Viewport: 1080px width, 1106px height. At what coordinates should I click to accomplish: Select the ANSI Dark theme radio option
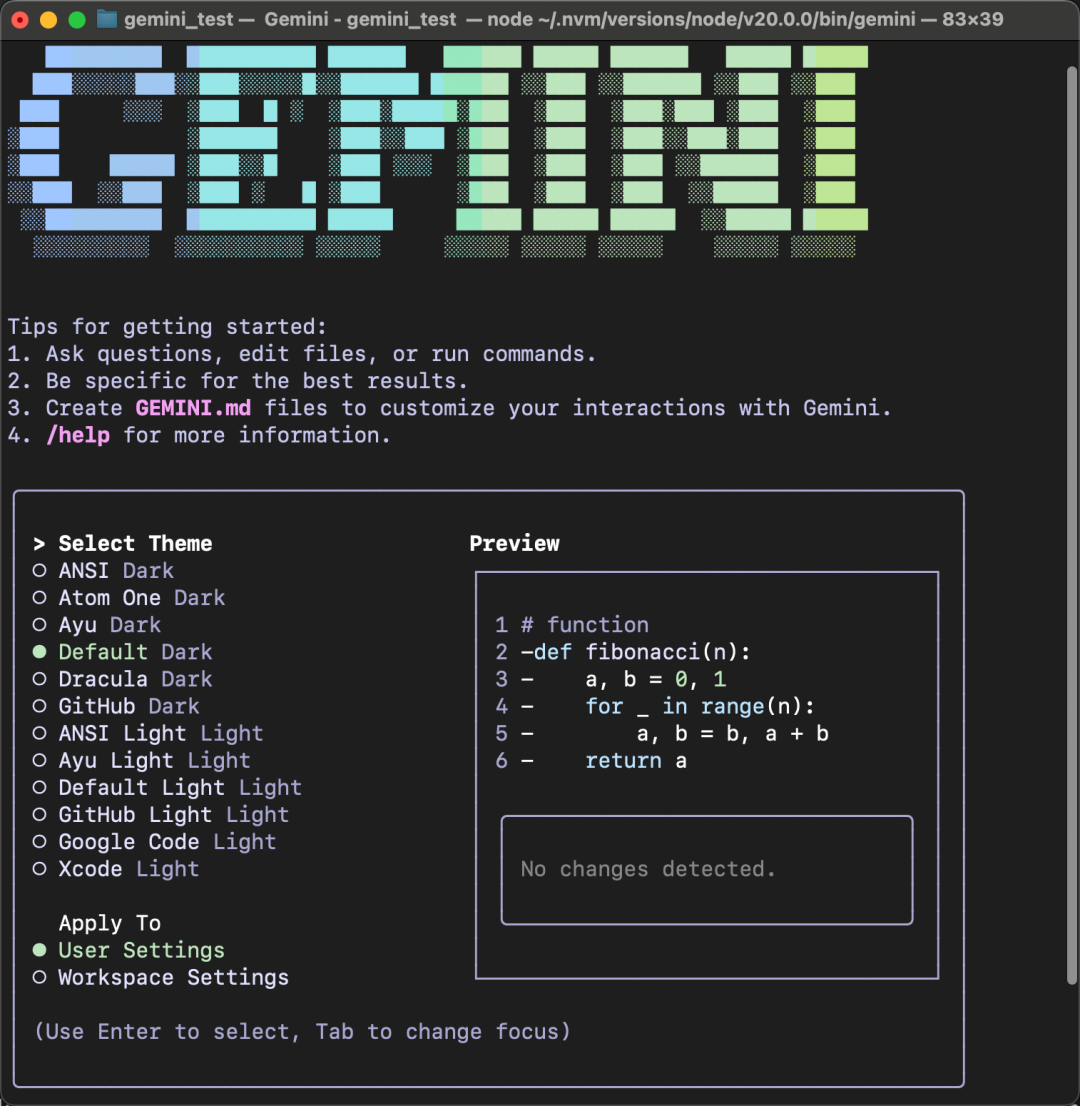pos(104,571)
